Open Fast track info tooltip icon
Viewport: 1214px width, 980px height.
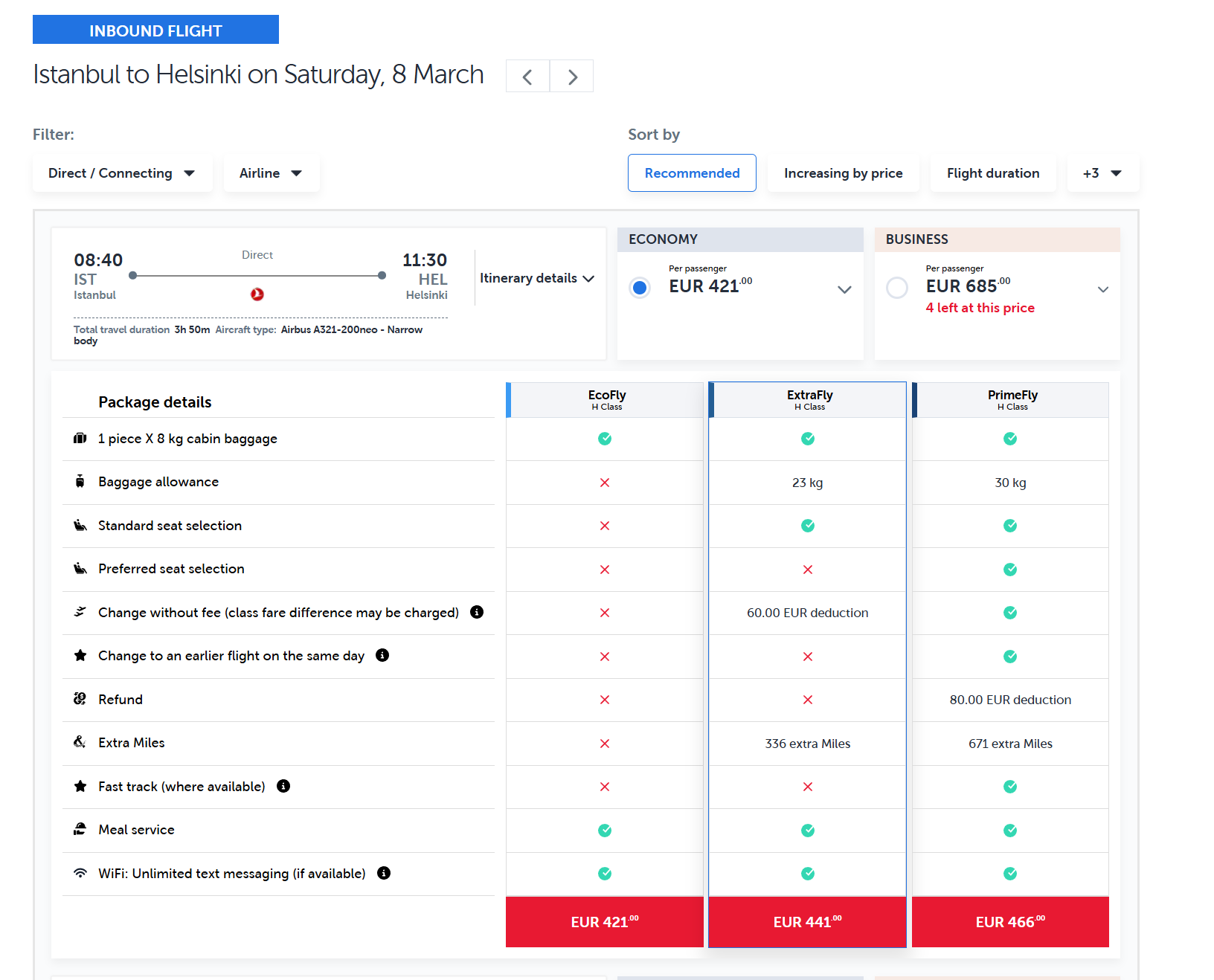pyautogui.click(x=283, y=786)
